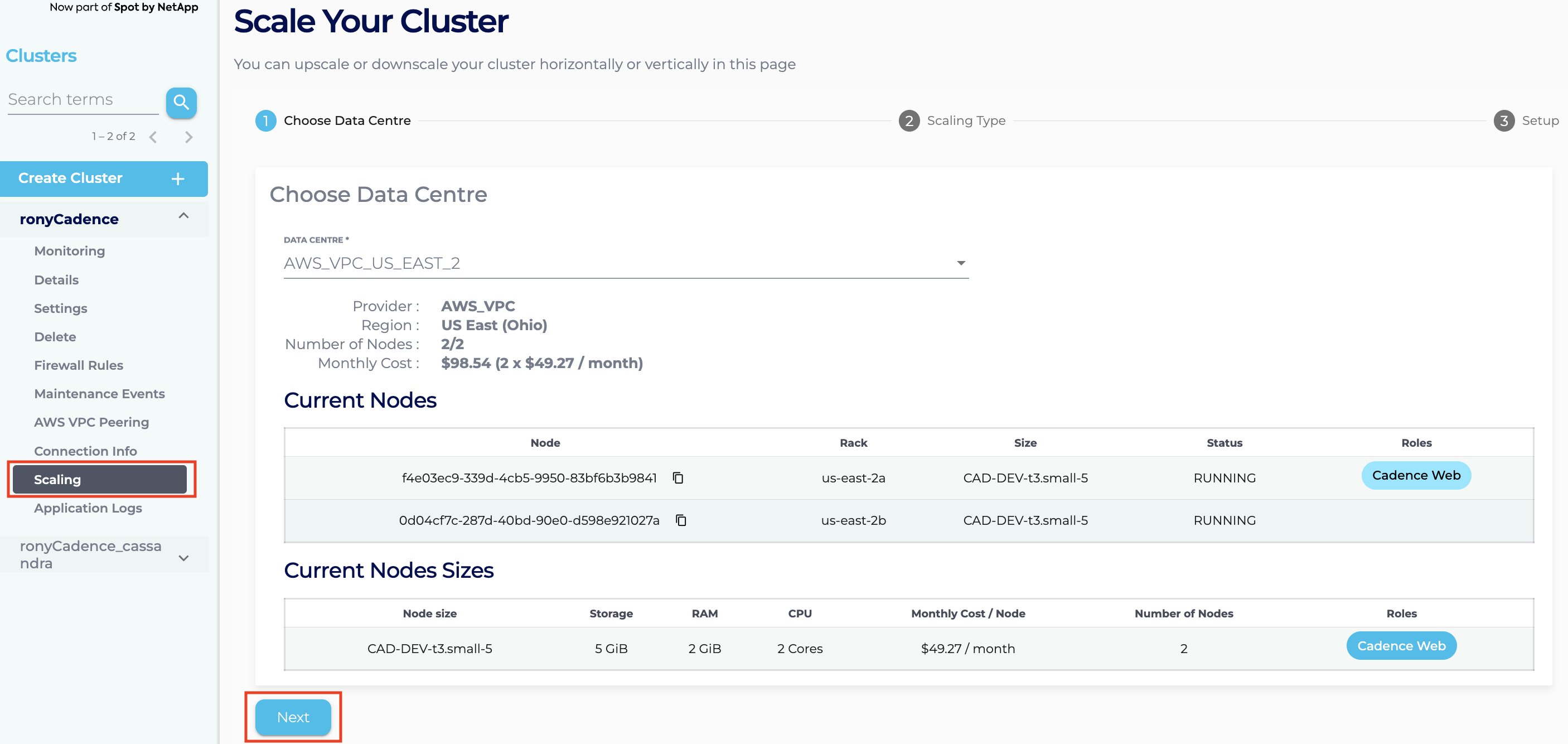Go to next page of clusters
The width and height of the screenshot is (1568, 744).
click(188, 137)
